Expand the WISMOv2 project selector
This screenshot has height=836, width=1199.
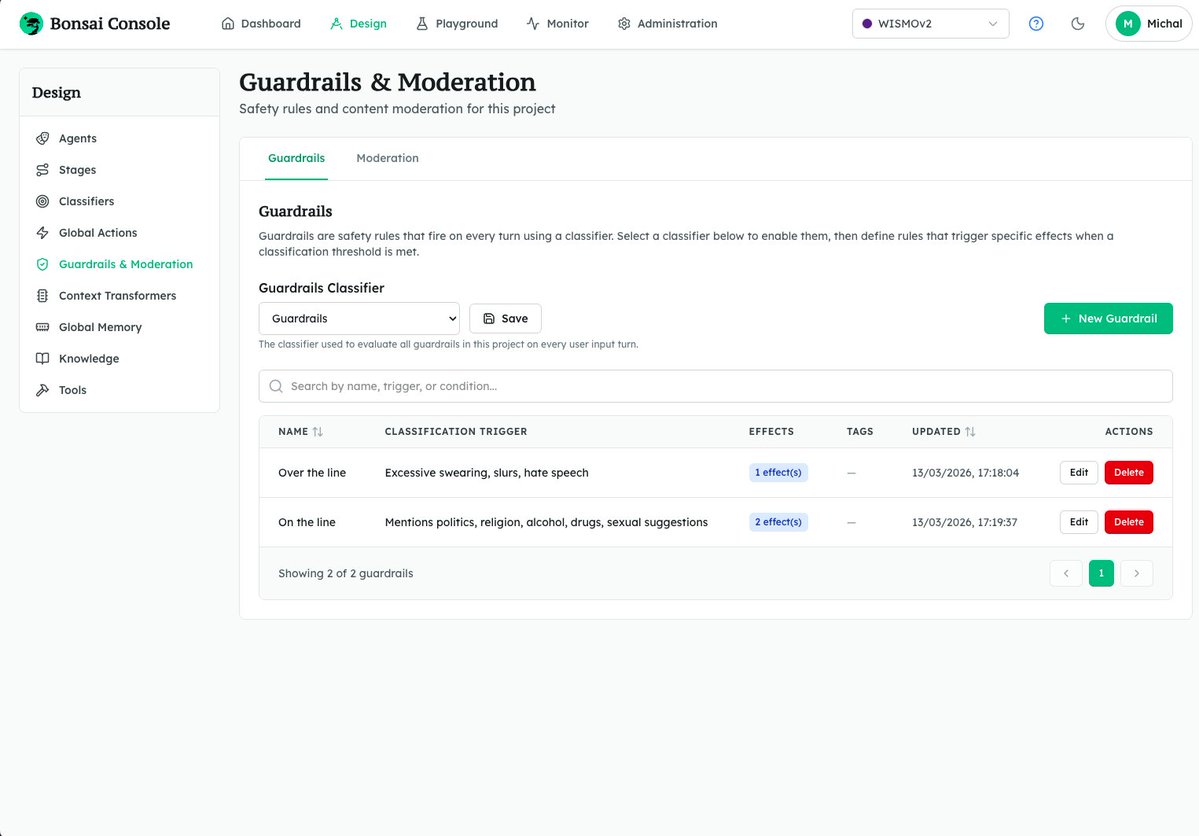pyautogui.click(x=930, y=24)
